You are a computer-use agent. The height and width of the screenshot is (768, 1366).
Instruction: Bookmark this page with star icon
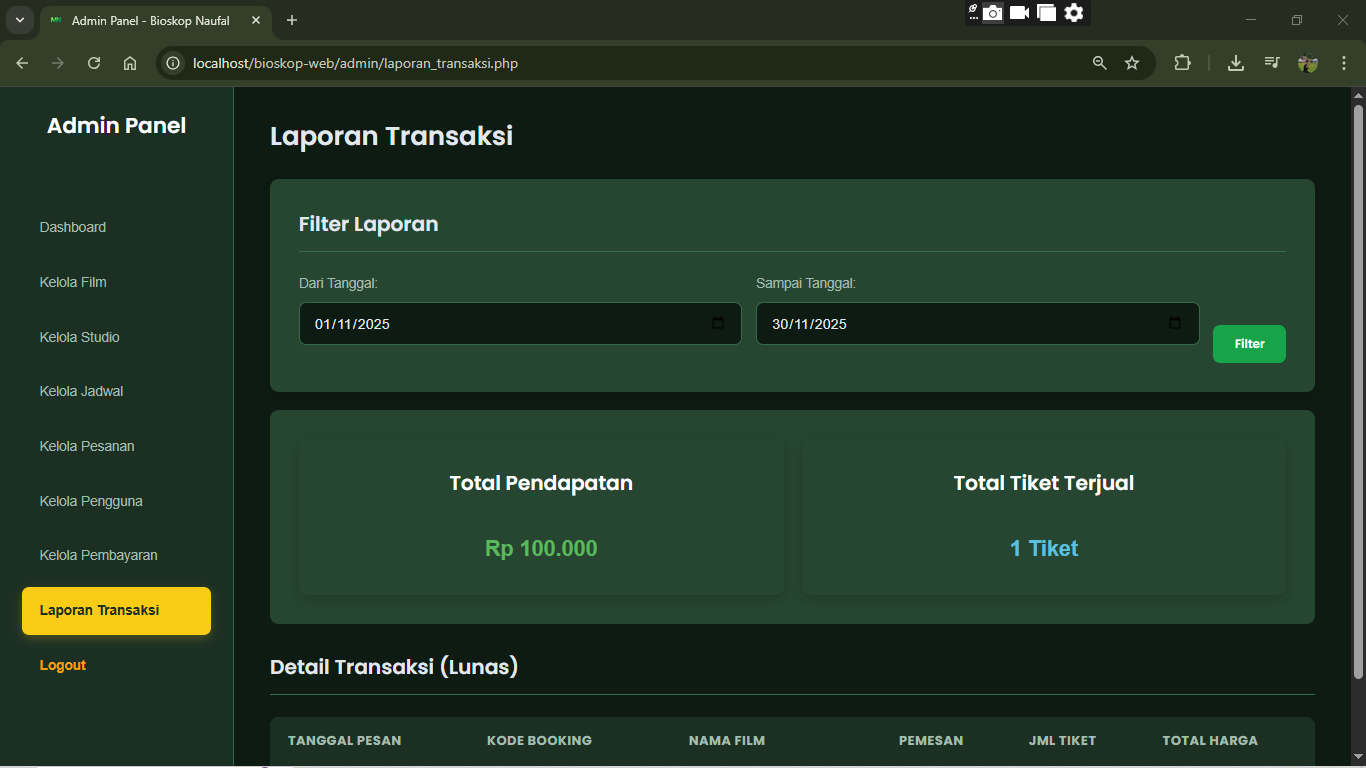click(x=1132, y=63)
